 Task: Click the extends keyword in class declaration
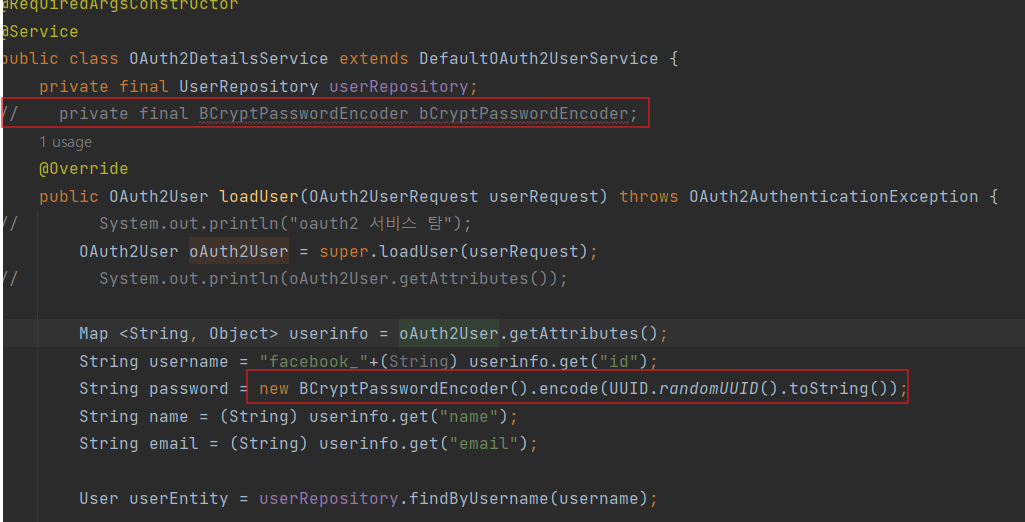click(373, 59)
